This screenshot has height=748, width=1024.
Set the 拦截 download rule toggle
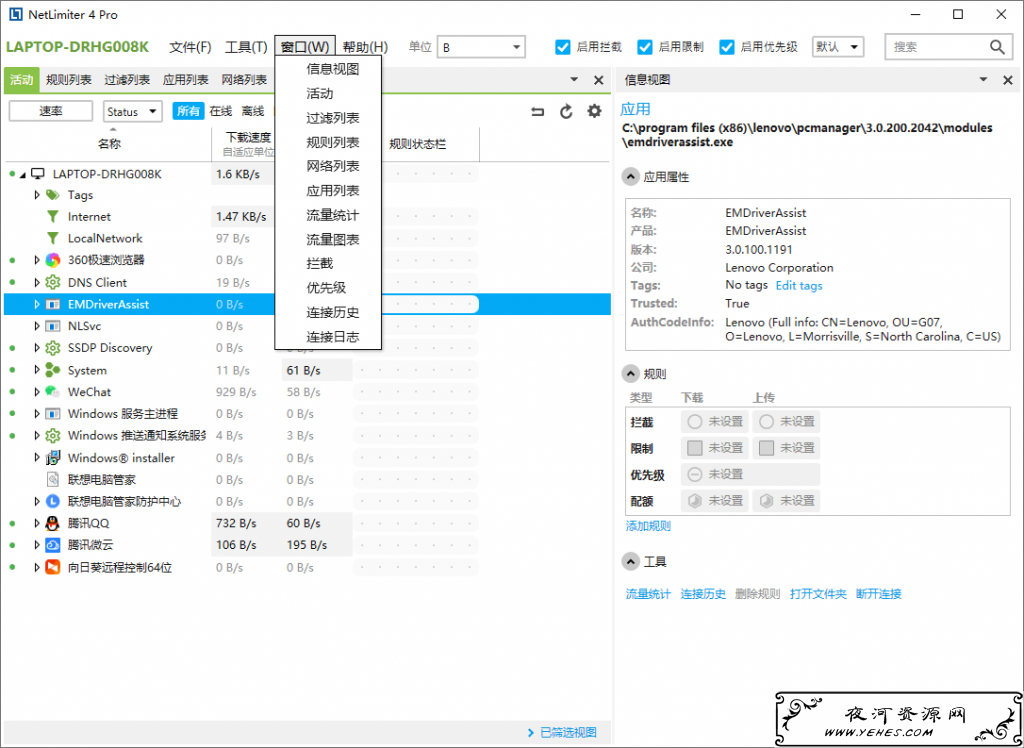(x=715, y=422)
